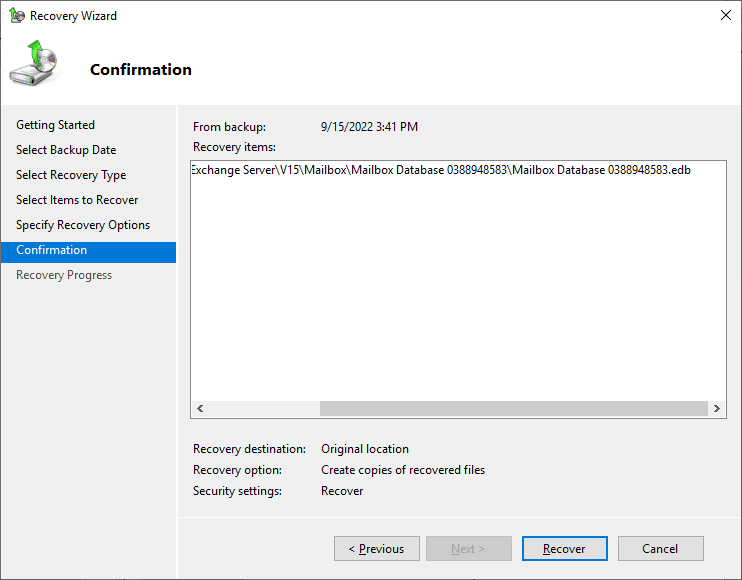The width and height of the screenshot is (742, 580).
Task: Click the Original location destination value
Action: [365, 449]
